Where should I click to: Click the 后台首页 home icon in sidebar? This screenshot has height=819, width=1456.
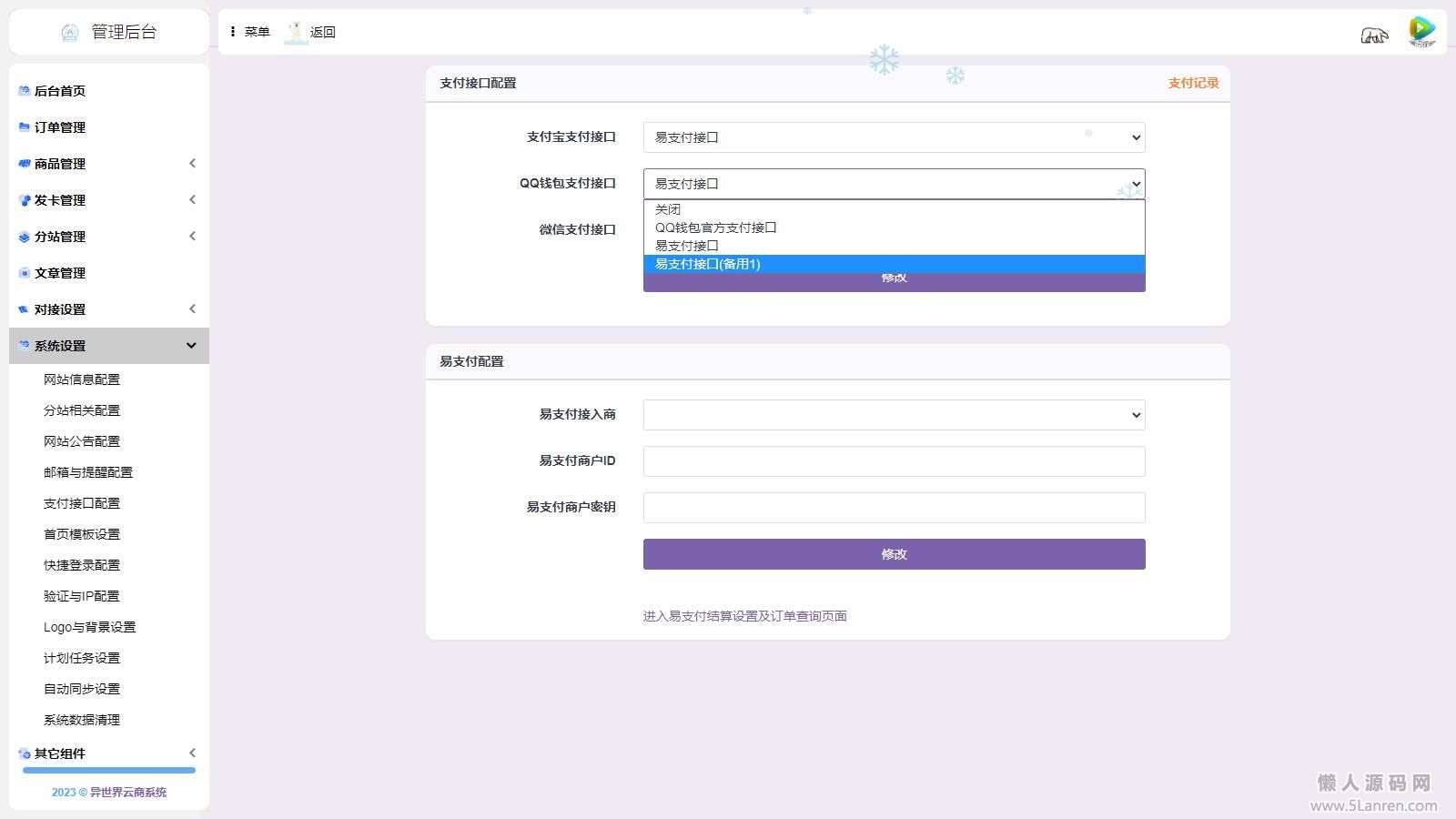click(25, 91)
